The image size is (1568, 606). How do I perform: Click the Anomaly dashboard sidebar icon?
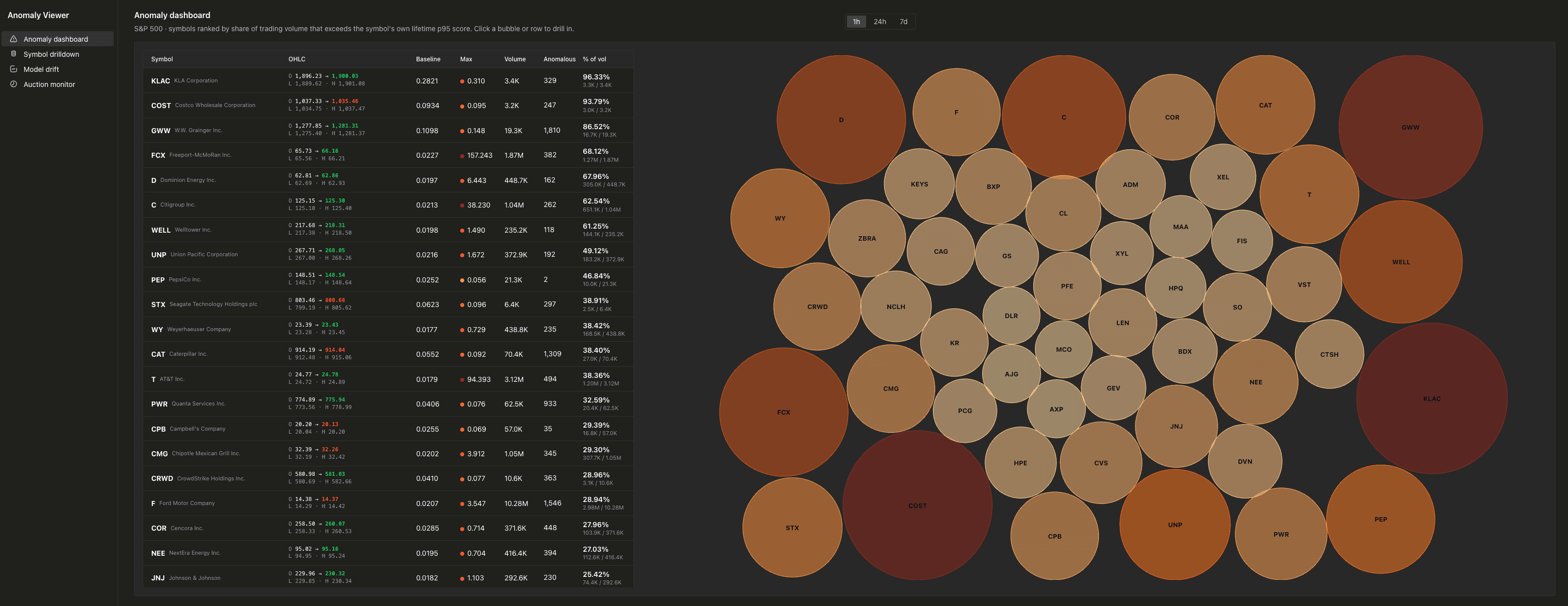point(14,39)
